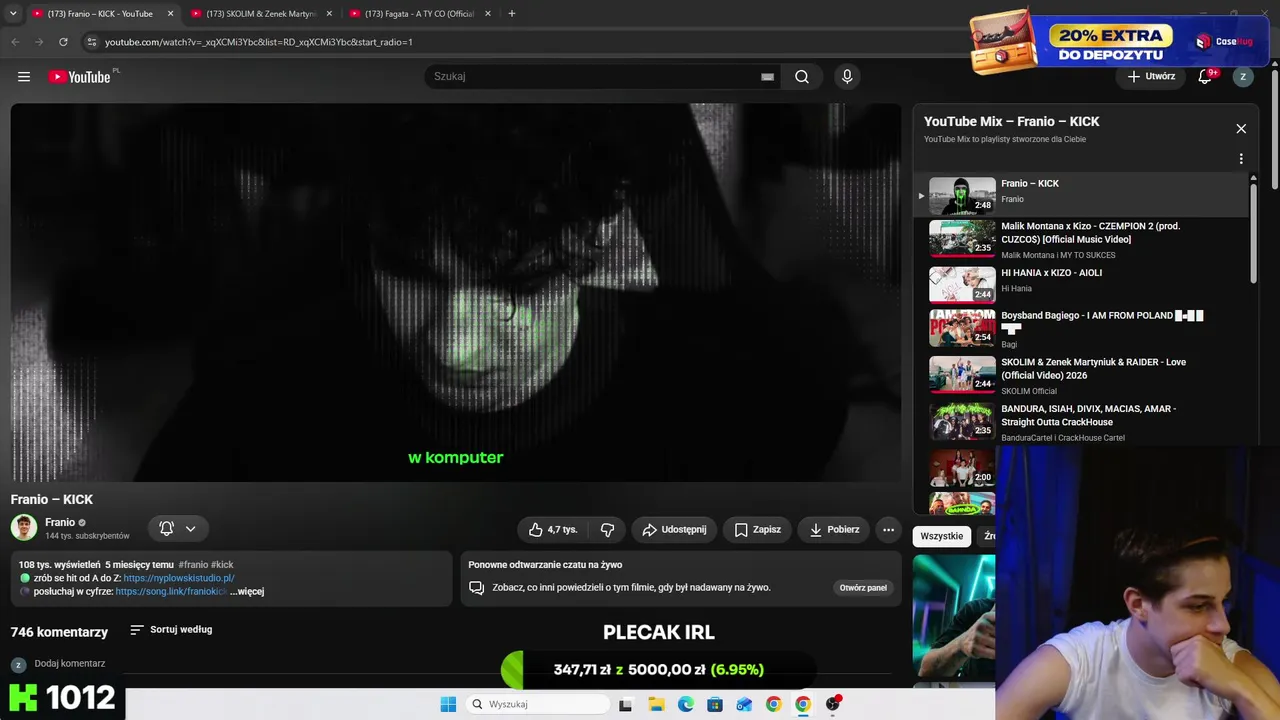Image resolution: width=1280 pixels, height=720 pixels.
Task: Like the video with thumbs up
Action: pyautogui.click(x=553, y=530)
